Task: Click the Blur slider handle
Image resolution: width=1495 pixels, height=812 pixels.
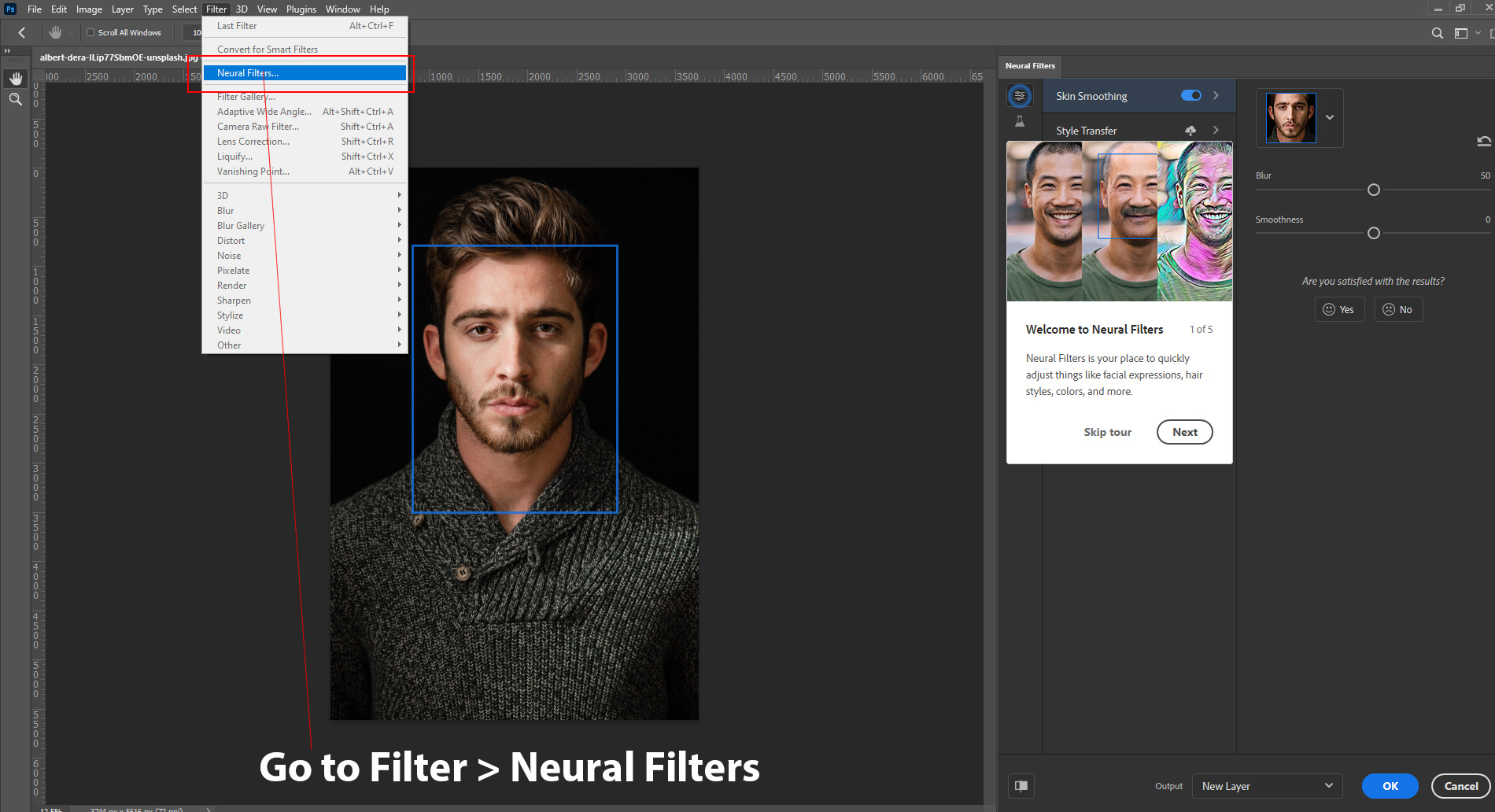Action: pyautogui.click(x=1374, y=190)
